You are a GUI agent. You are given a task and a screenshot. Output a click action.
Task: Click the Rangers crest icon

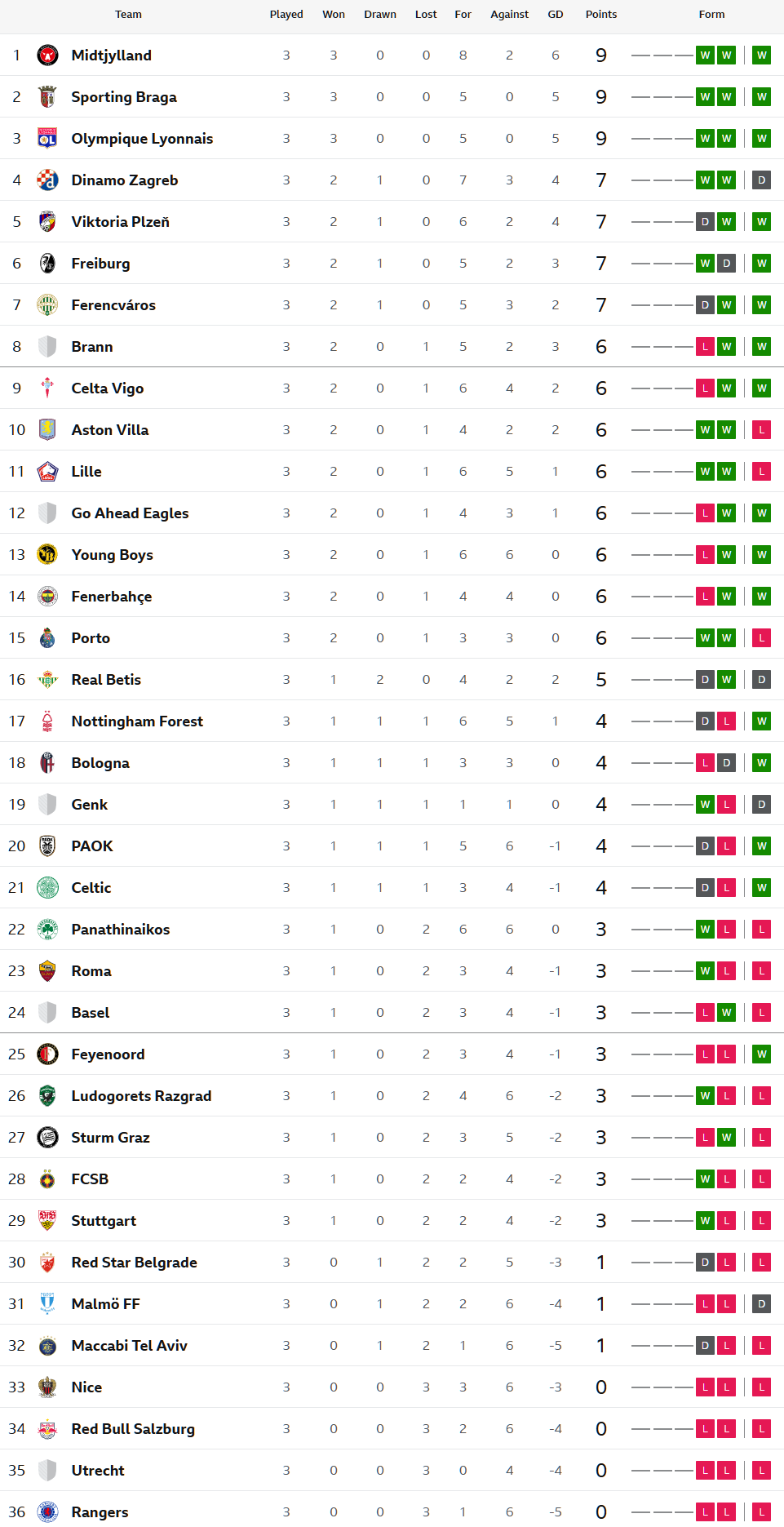(x=47, y=1512)
